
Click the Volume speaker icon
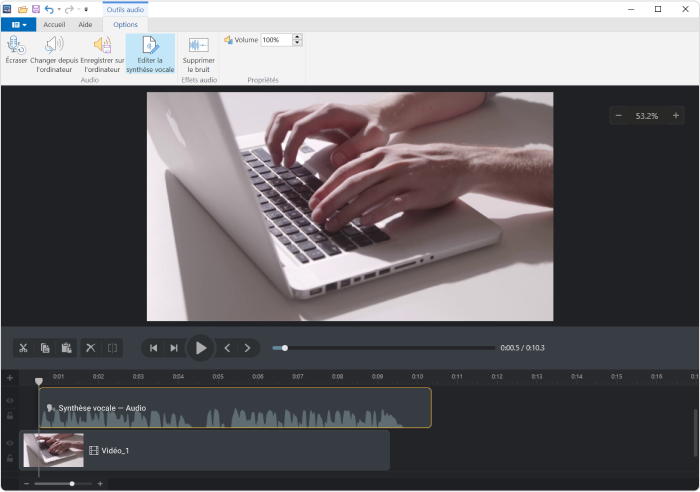(x=228, y=40)
